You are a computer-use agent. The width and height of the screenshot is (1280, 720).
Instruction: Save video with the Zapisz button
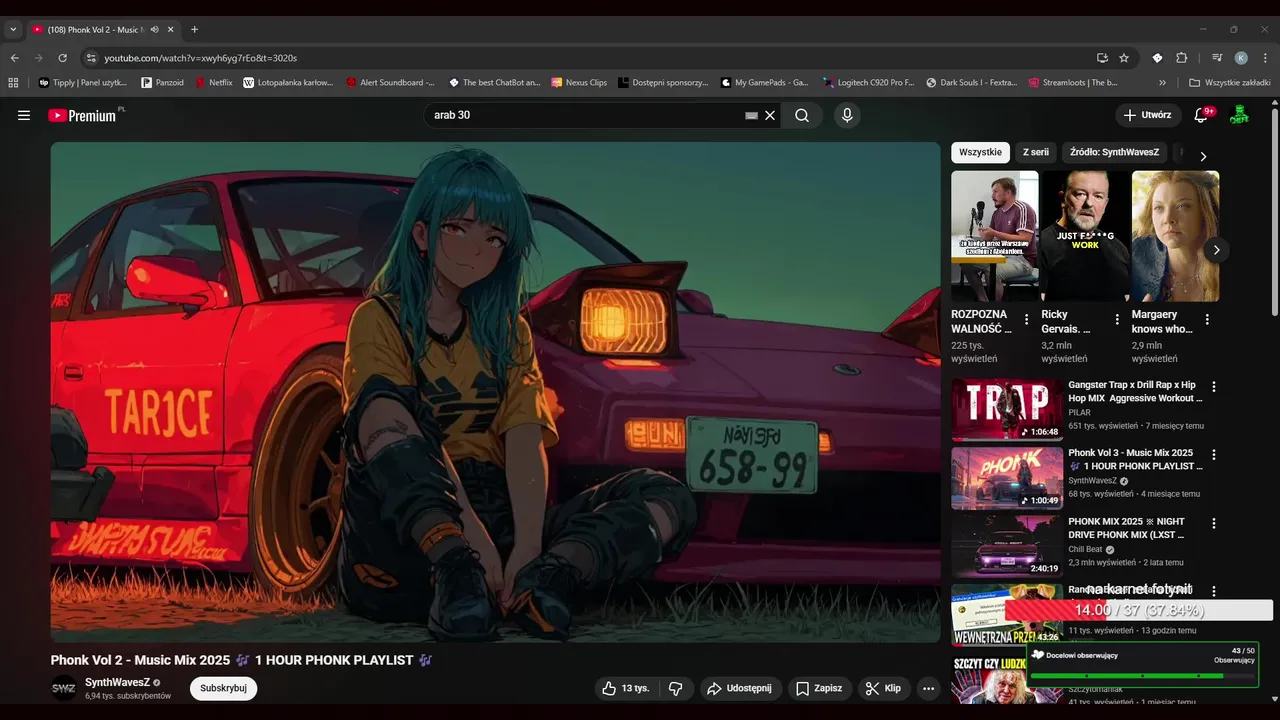(819, 688)
